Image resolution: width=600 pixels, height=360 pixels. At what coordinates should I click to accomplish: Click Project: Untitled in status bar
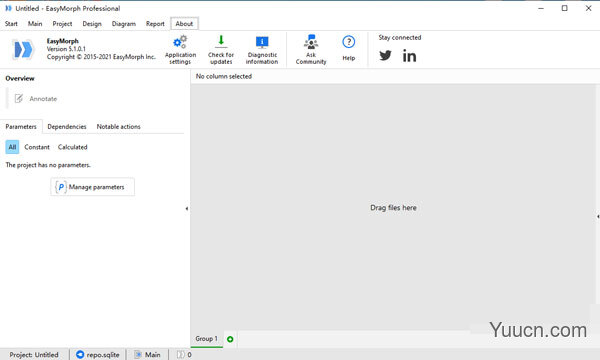[x=34, y=355]
